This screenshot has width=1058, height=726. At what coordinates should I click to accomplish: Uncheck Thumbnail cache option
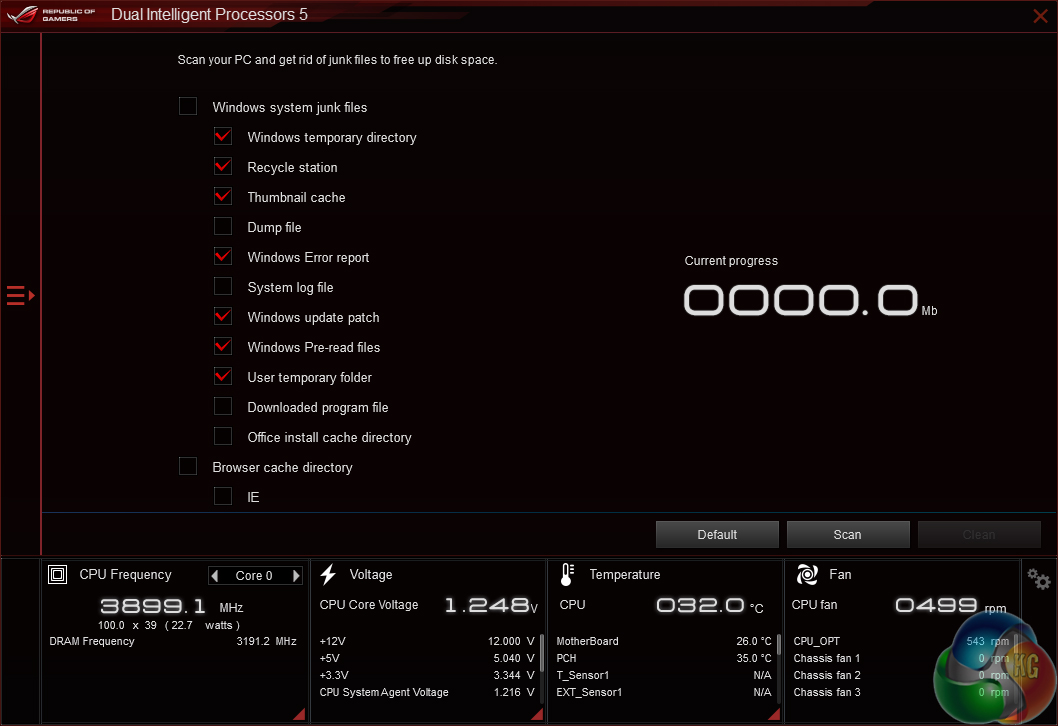click(x=223, y=196)
